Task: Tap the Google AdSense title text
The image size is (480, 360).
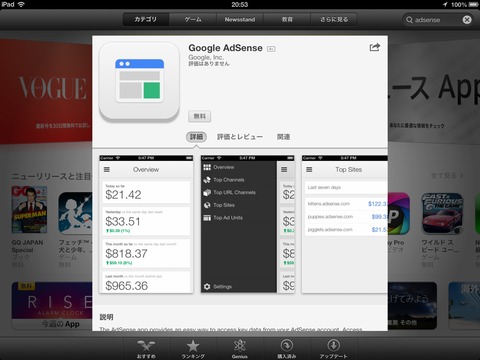Action: [225, 48]
